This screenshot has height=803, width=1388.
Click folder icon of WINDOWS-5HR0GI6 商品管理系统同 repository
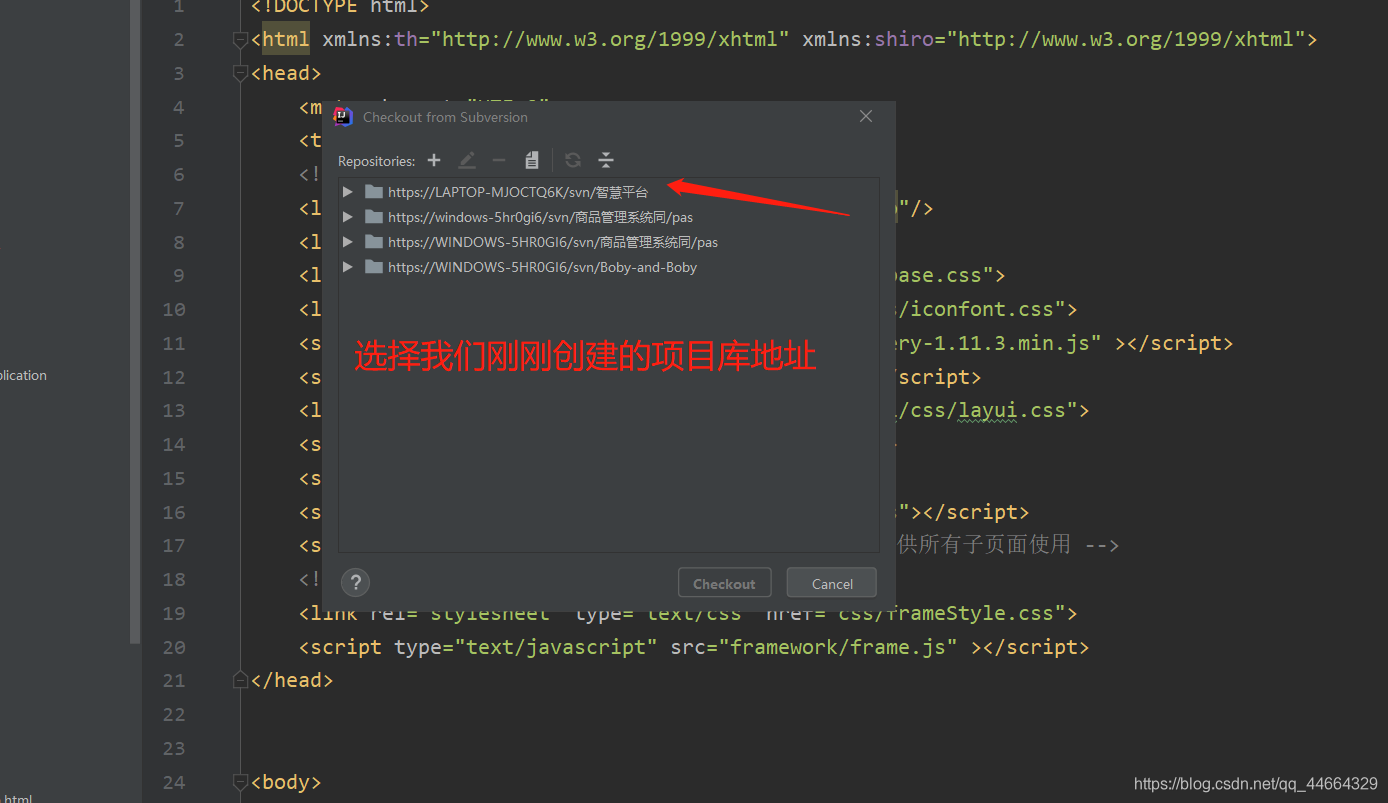[374, 241]
